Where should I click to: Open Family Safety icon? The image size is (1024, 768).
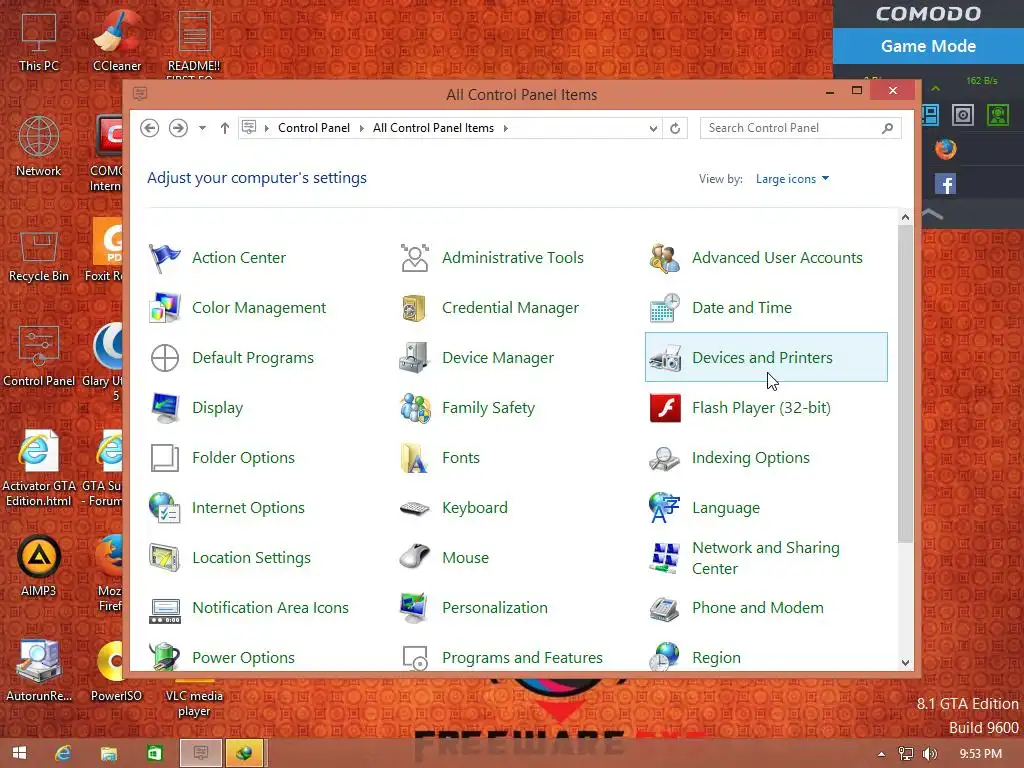click(x=415, y=408)
